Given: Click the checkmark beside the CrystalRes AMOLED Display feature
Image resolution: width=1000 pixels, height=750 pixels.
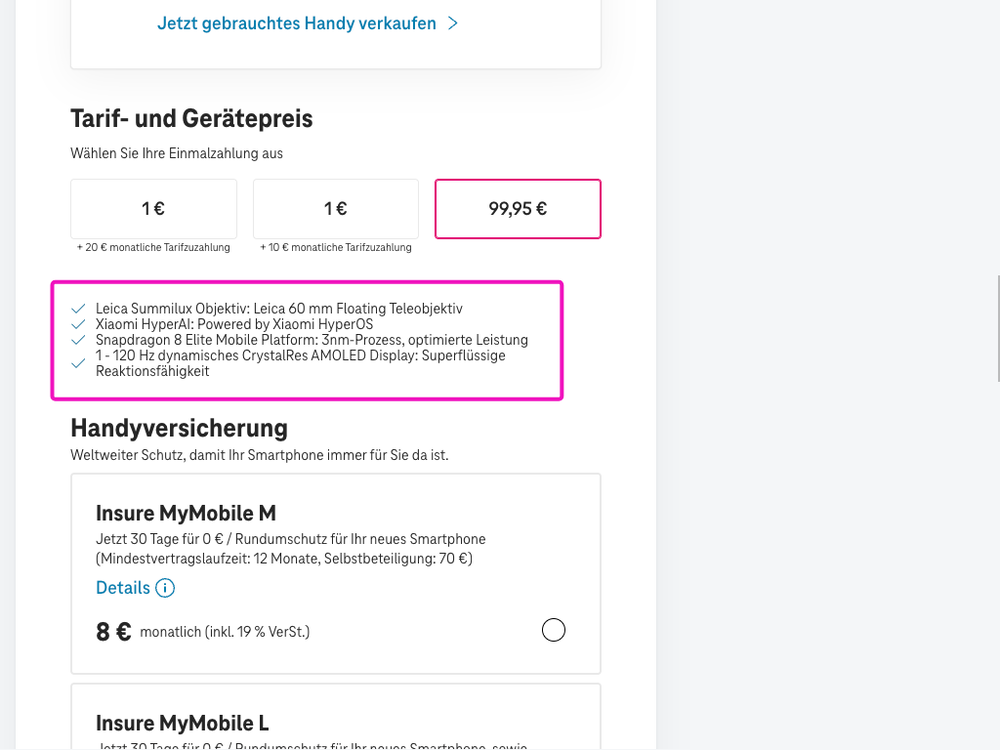Looking at the screenshot, I should click(77, 363).
